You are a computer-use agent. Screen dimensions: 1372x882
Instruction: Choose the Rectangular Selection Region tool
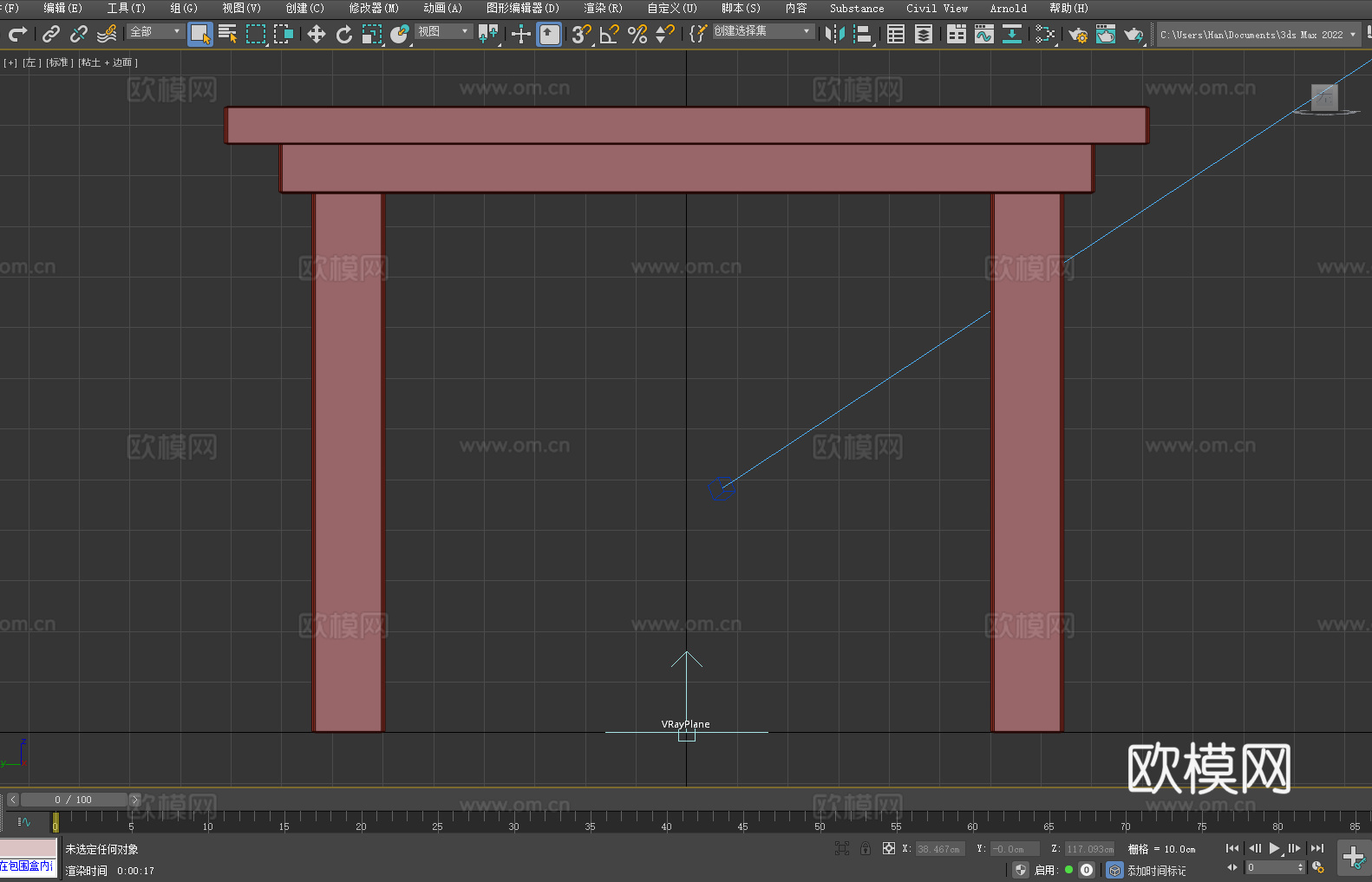point(256,34)
